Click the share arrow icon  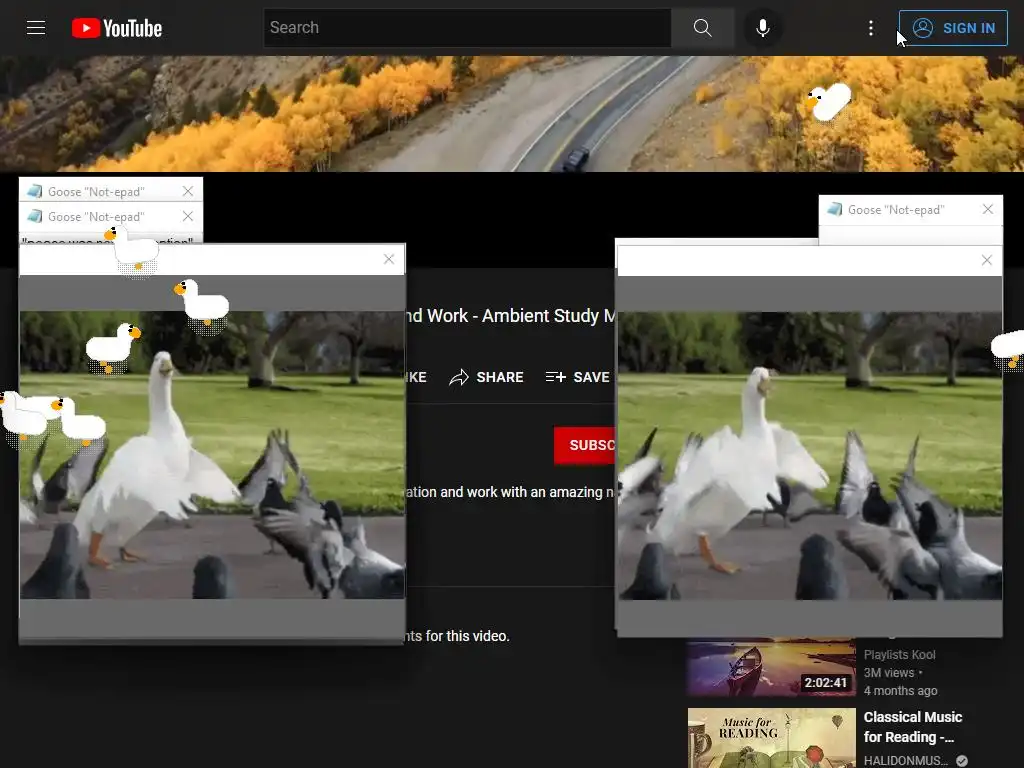pyautogui.click(x=459, y=377)
